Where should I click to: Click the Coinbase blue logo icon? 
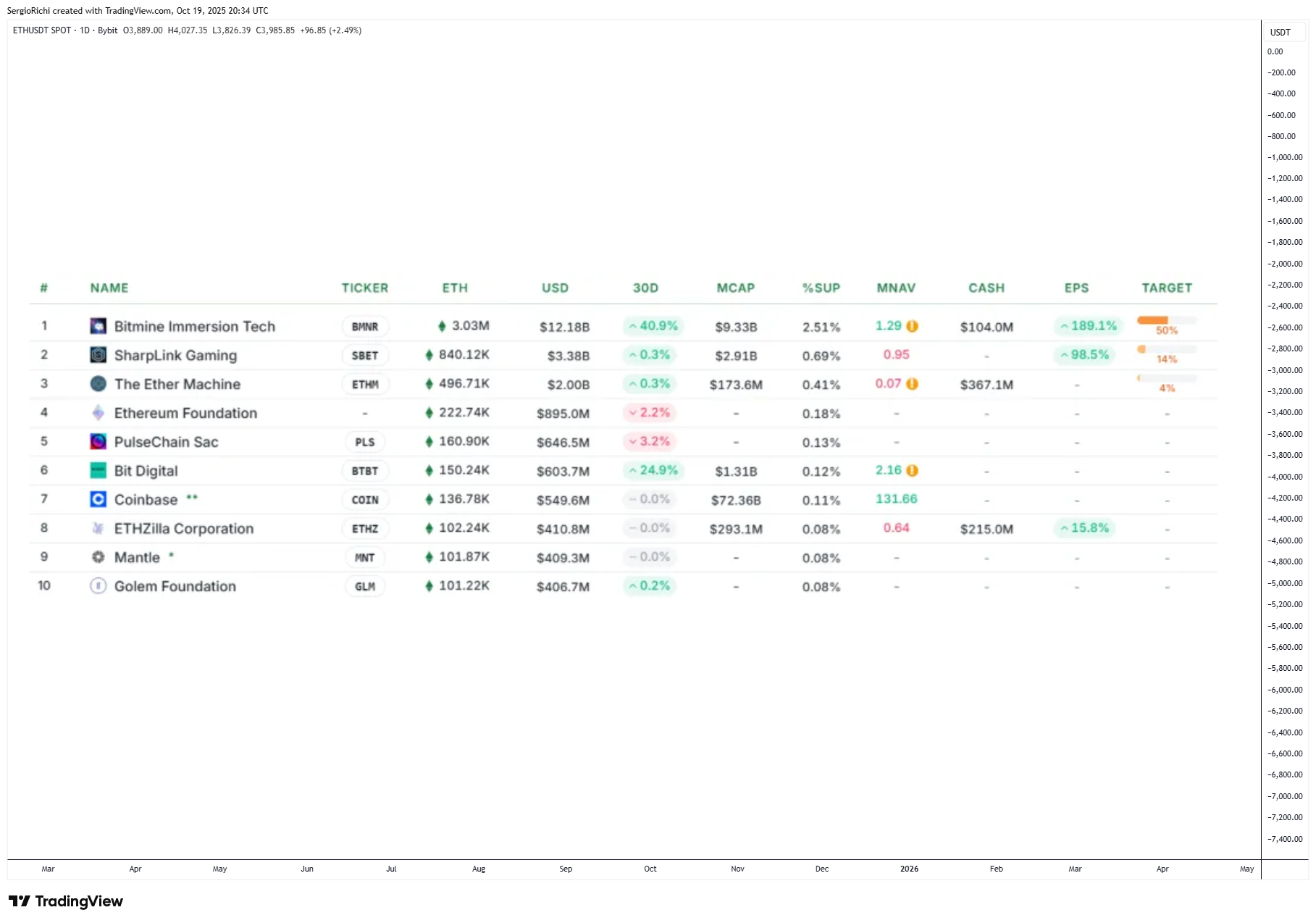pos(98,499)
